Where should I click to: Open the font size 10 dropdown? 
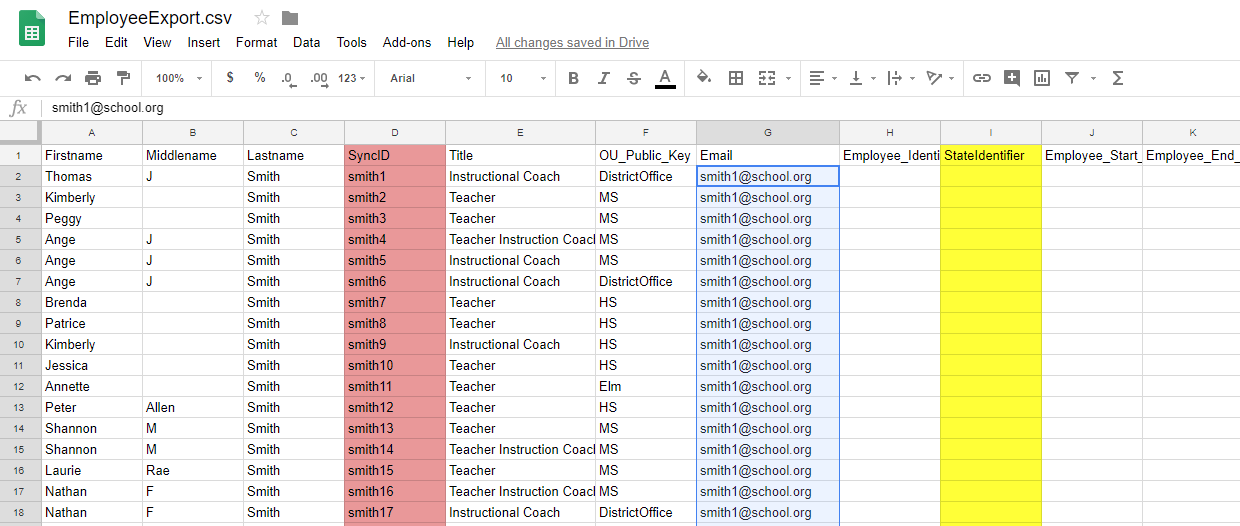pyautogui.click(x=523, y=78)
